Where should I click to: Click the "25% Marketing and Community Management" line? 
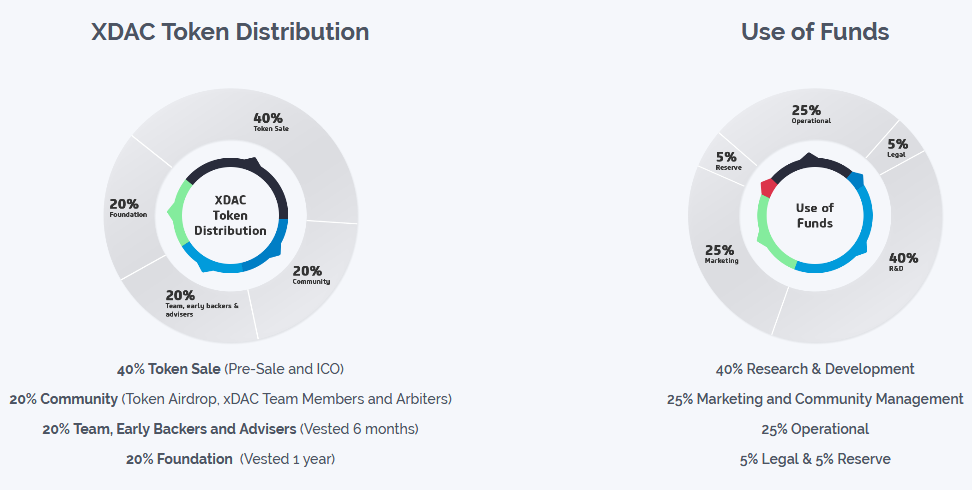click(815, 399)
